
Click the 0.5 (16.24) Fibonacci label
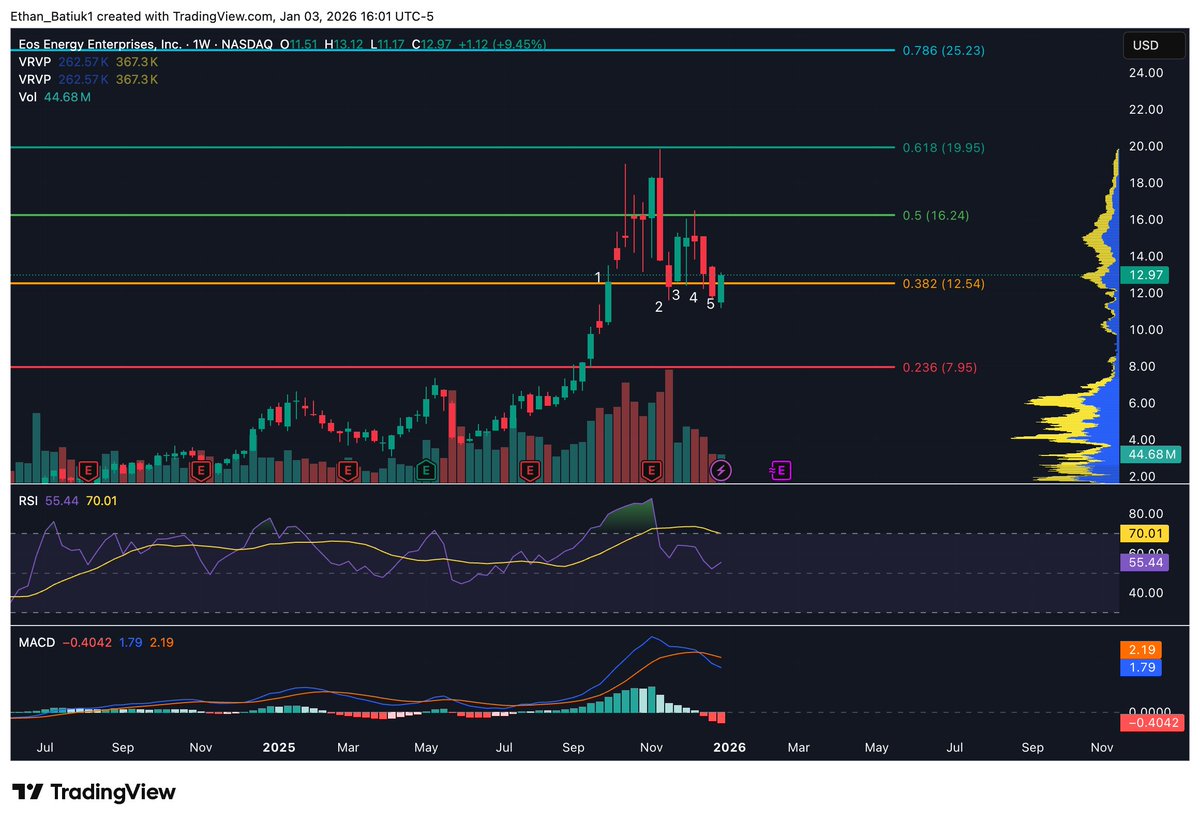coord(935,215)
